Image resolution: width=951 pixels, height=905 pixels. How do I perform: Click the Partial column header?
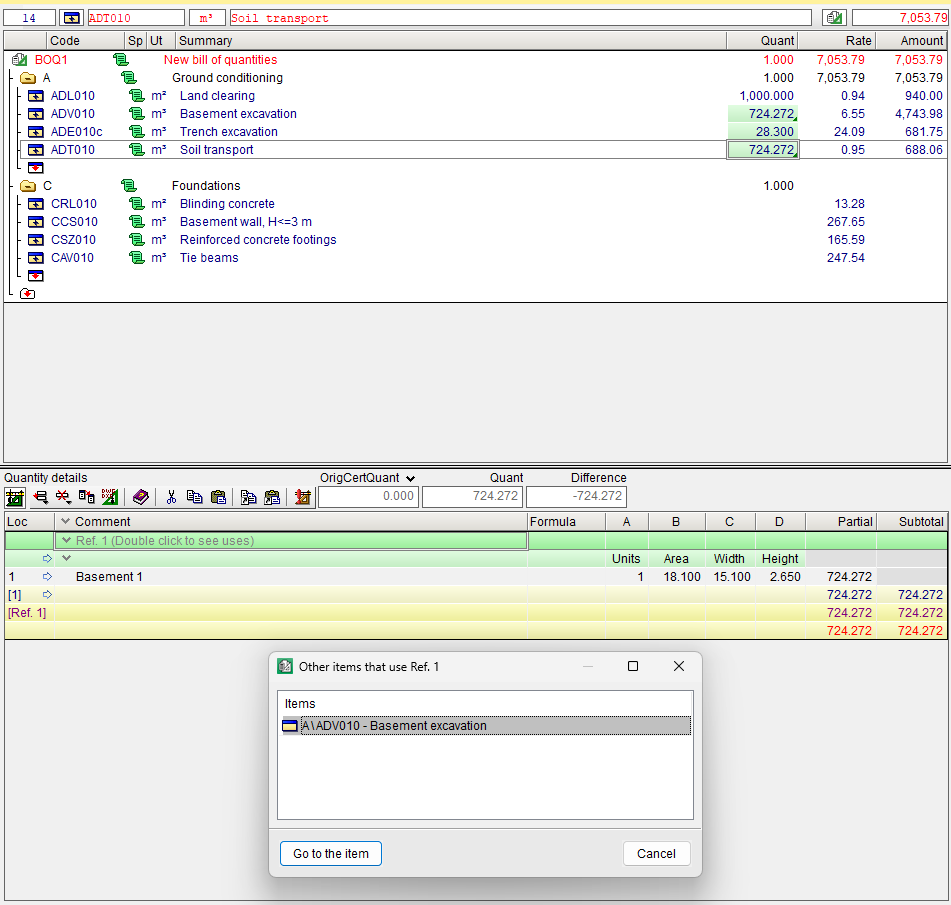coord(841,522)
